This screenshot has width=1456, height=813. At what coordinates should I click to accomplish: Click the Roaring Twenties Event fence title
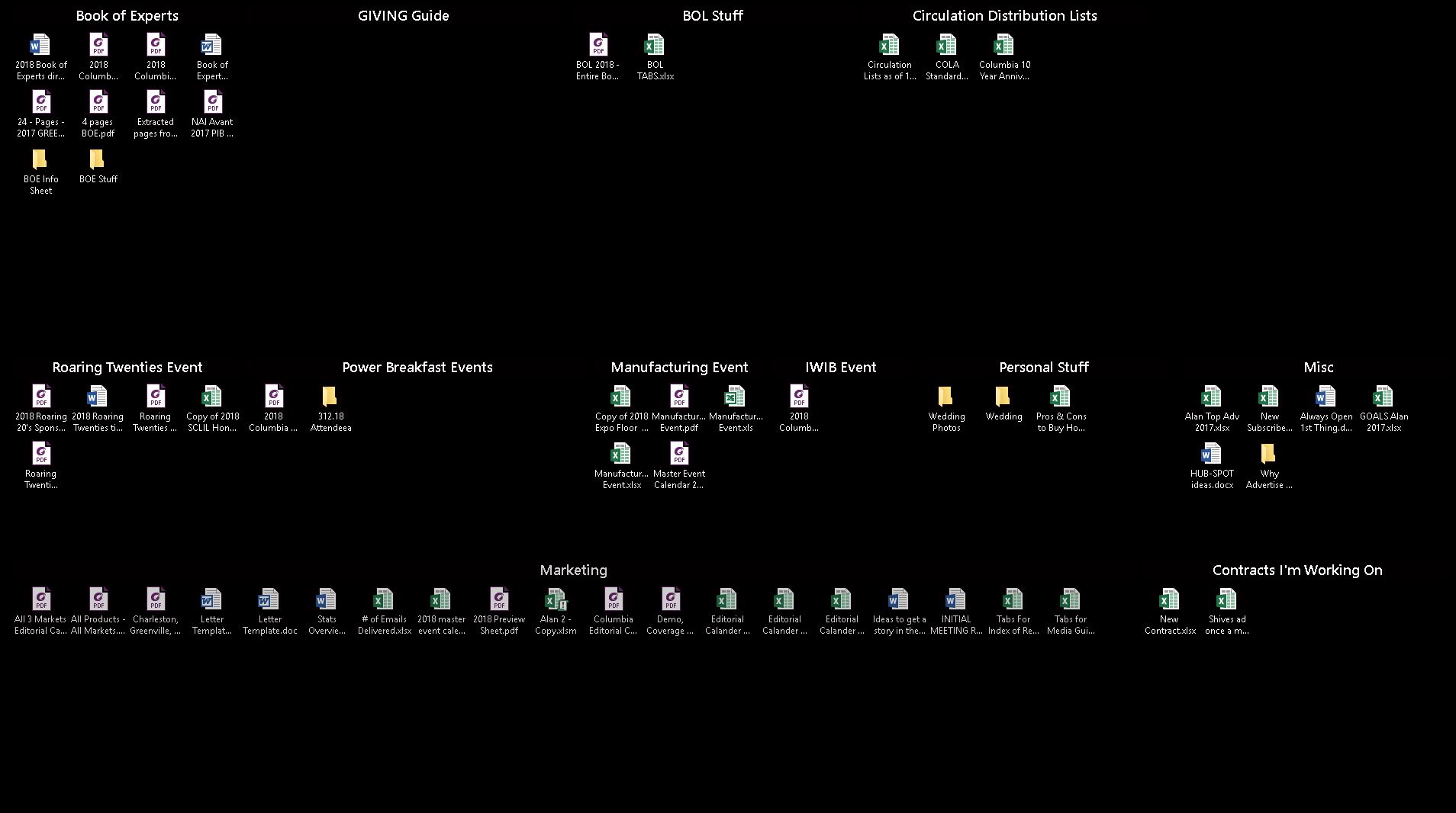pyautogui.click(x=127, y=367)
